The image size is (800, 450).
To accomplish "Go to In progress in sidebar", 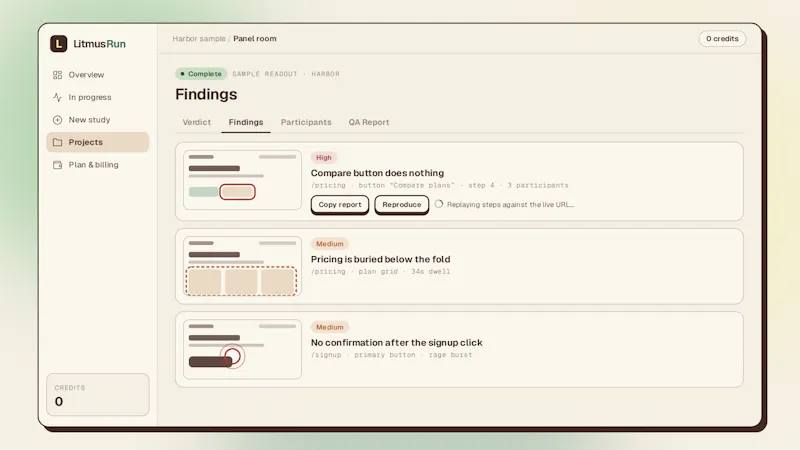I will pyautogui.click(x=97, y=97).
